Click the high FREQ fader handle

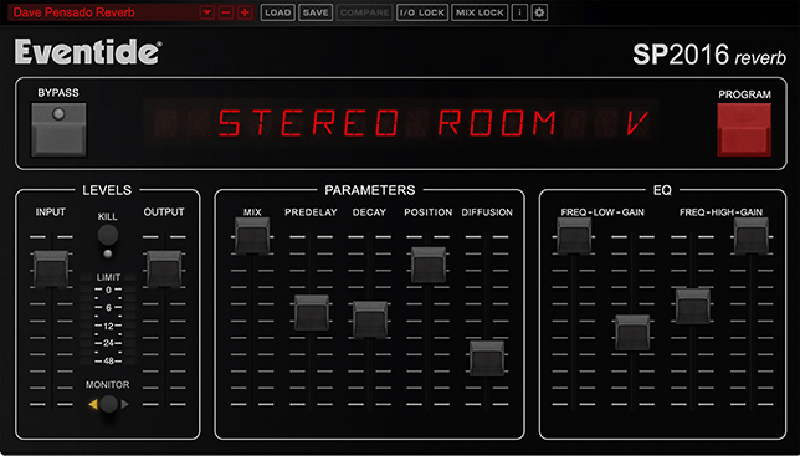tap(693, 306)
